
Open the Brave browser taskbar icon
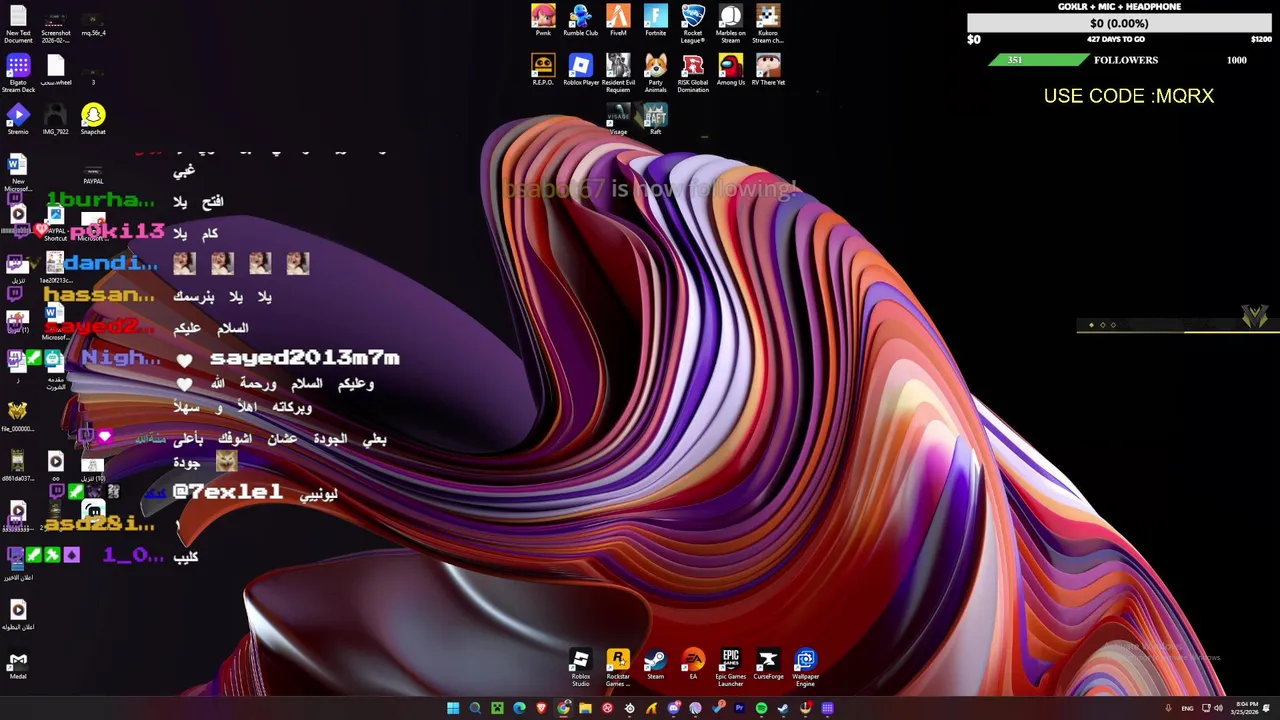click(541, 708)
